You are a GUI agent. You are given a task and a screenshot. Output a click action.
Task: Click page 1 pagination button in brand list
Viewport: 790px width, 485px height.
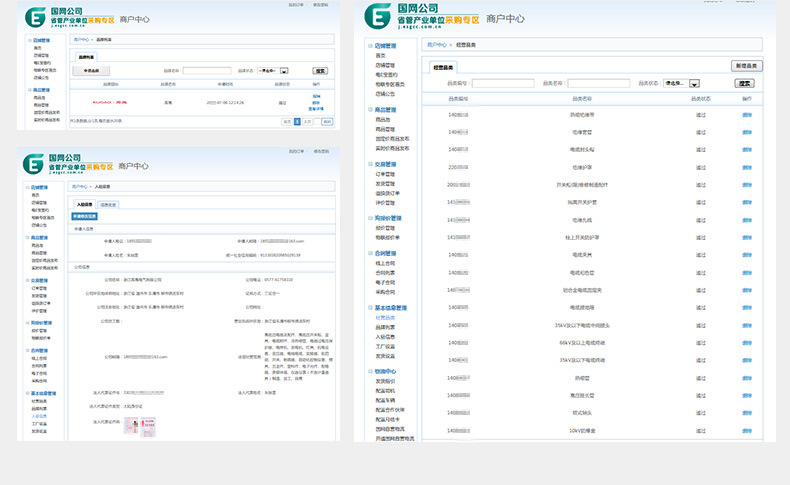point(297,121)
